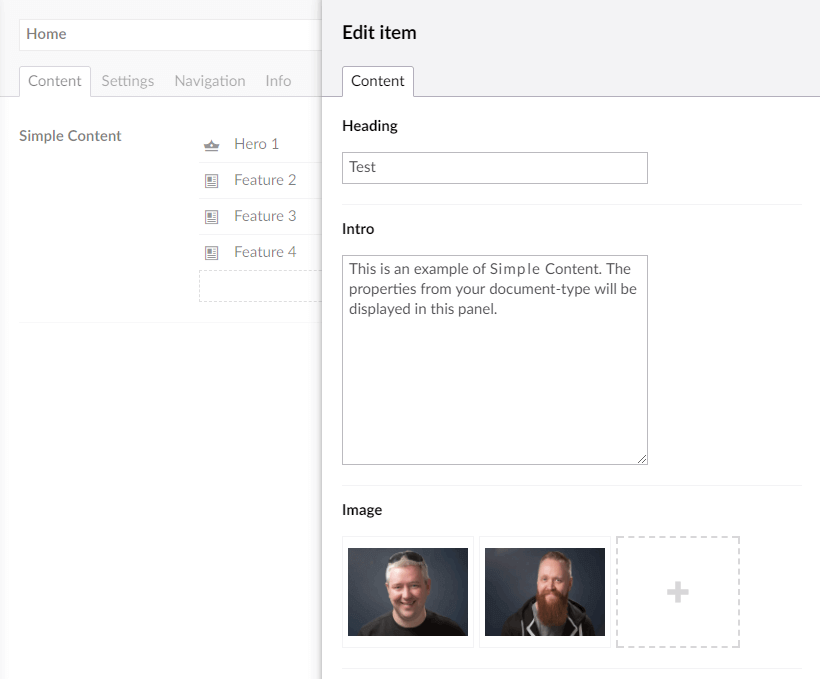820x679 pixels.
Task: Switch to the Navigation tab
Action: tap(209, 81)
